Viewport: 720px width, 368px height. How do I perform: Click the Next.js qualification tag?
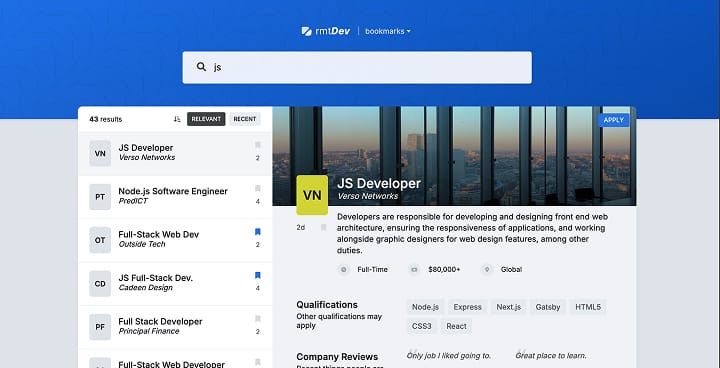509,307
